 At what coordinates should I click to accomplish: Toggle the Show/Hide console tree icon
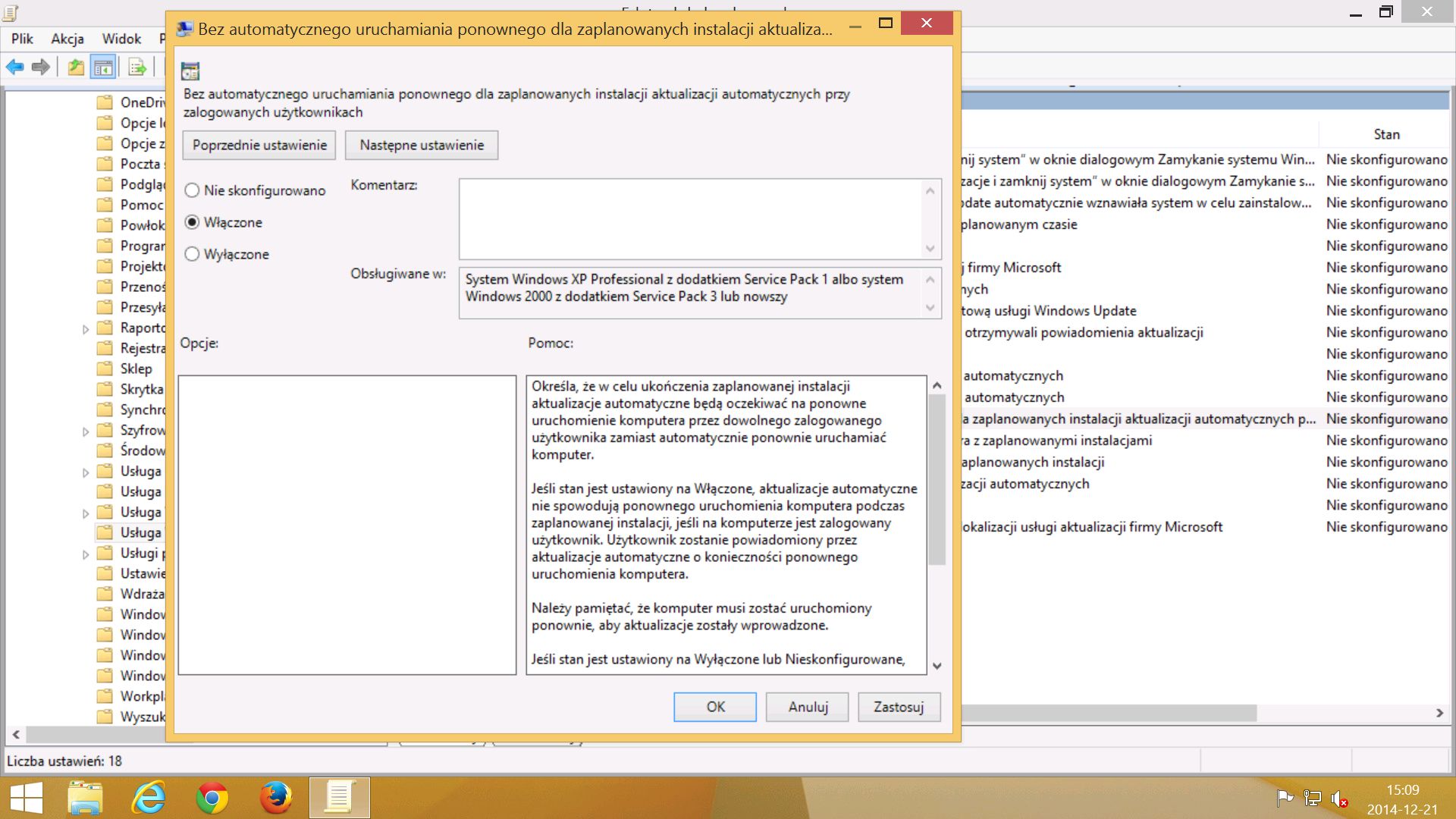coord(103,67)
